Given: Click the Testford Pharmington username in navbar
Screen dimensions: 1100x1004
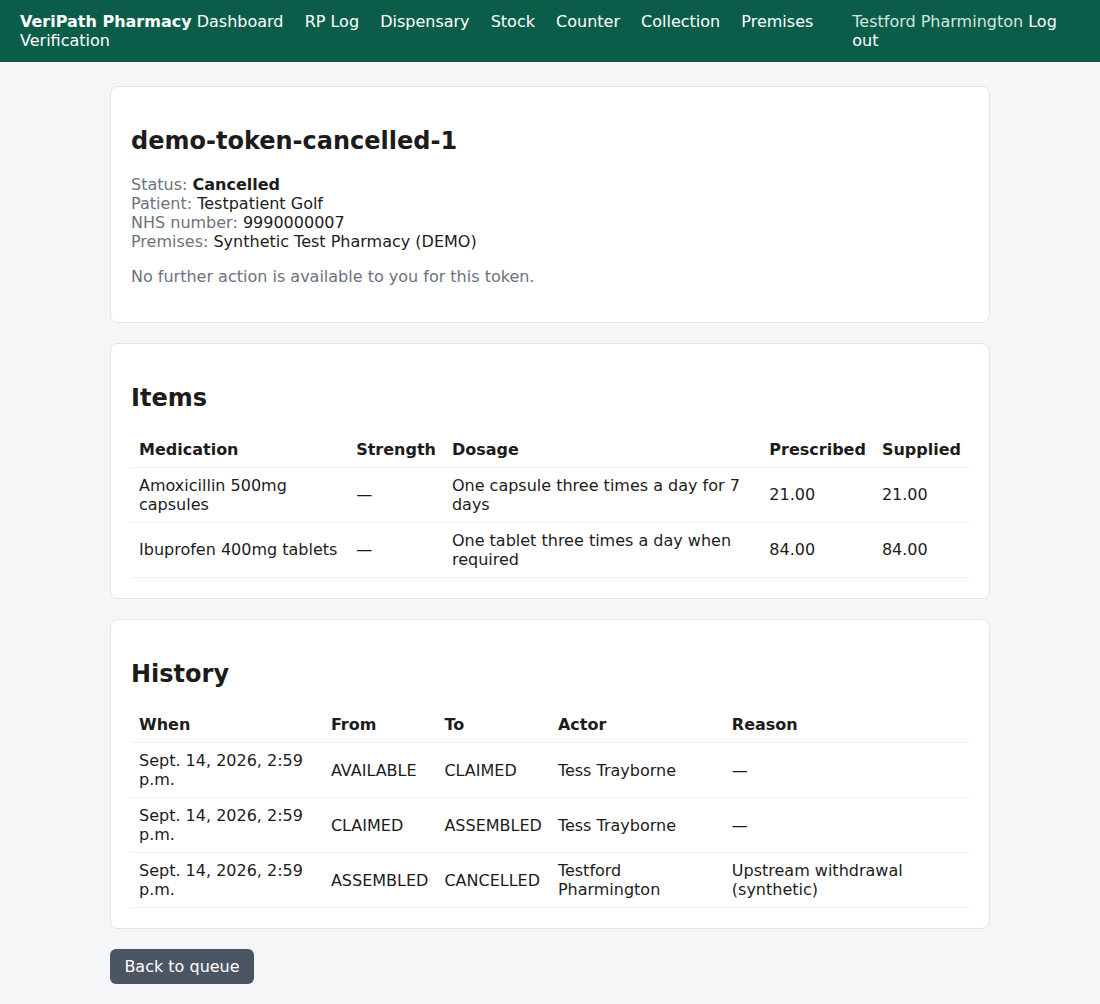Looking at the screenshot, I should pos(937,22).
